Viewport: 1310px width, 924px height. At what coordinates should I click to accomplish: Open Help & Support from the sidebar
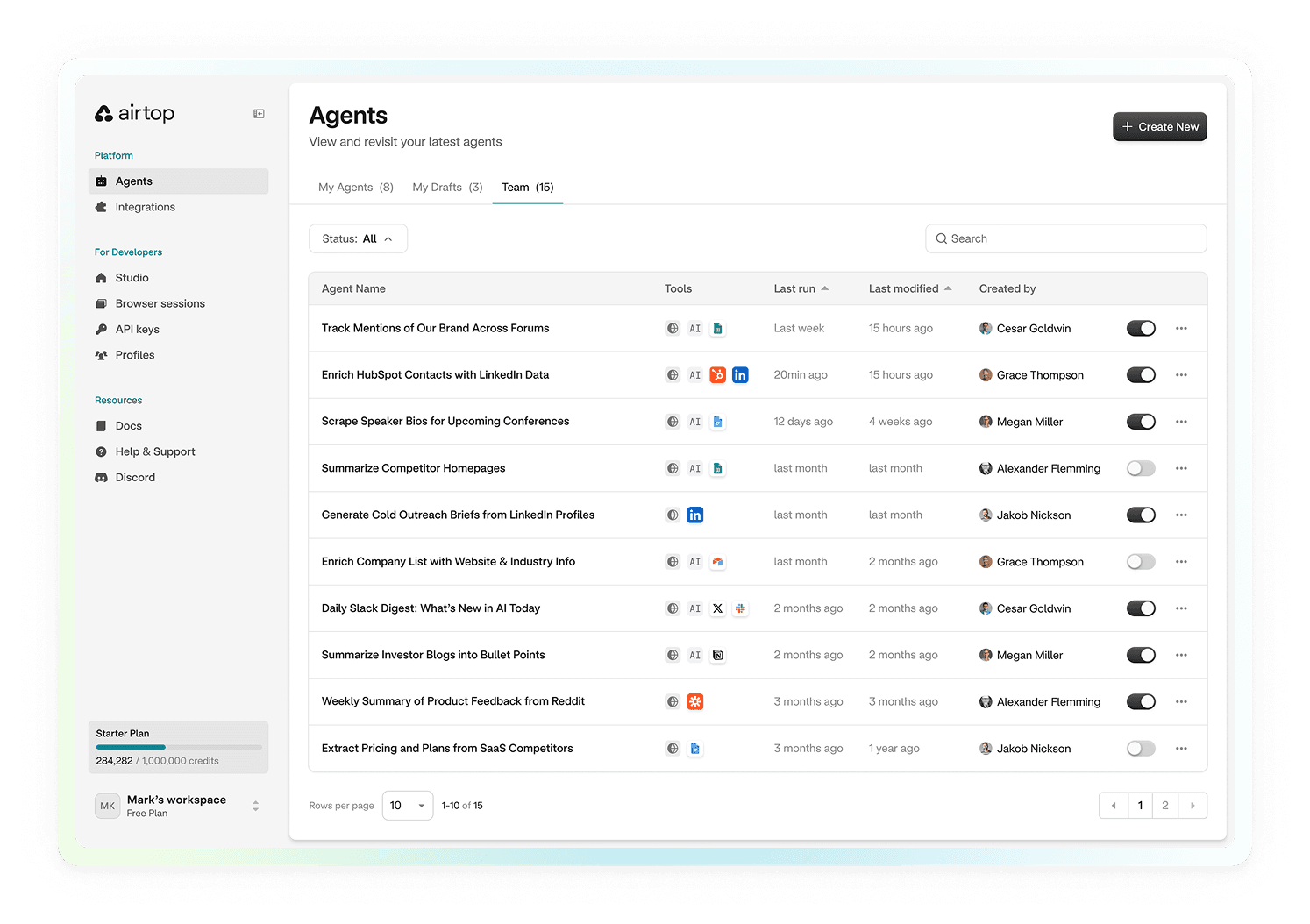click(154, 451)
